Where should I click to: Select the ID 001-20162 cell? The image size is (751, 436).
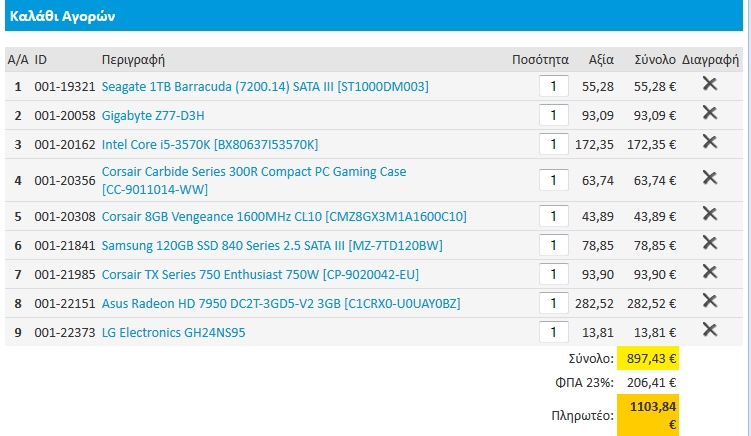pos(65,145)
